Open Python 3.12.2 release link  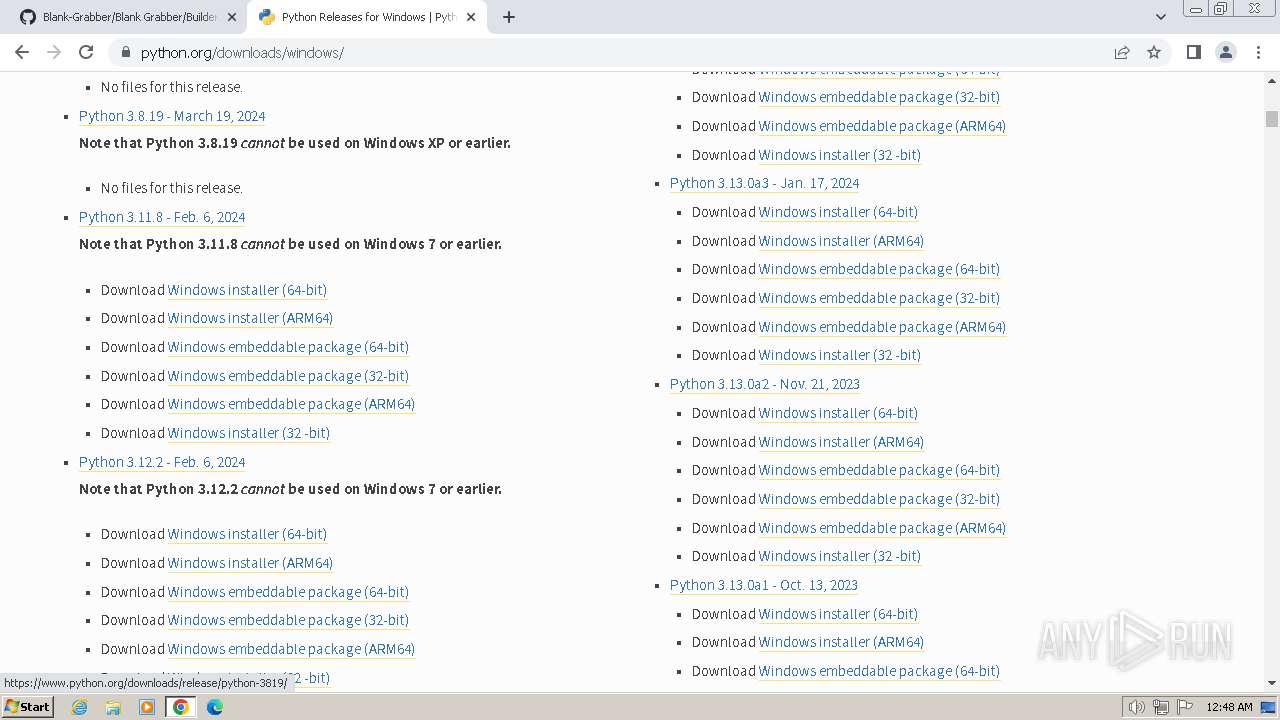click(x=162, y=462)
